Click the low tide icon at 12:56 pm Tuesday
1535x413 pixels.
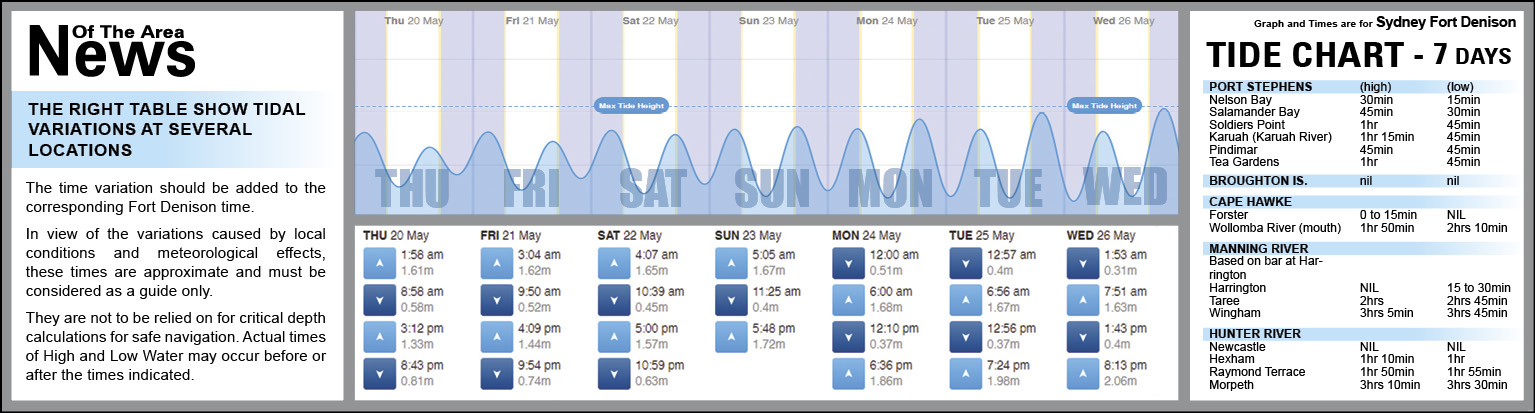[966, 336]
